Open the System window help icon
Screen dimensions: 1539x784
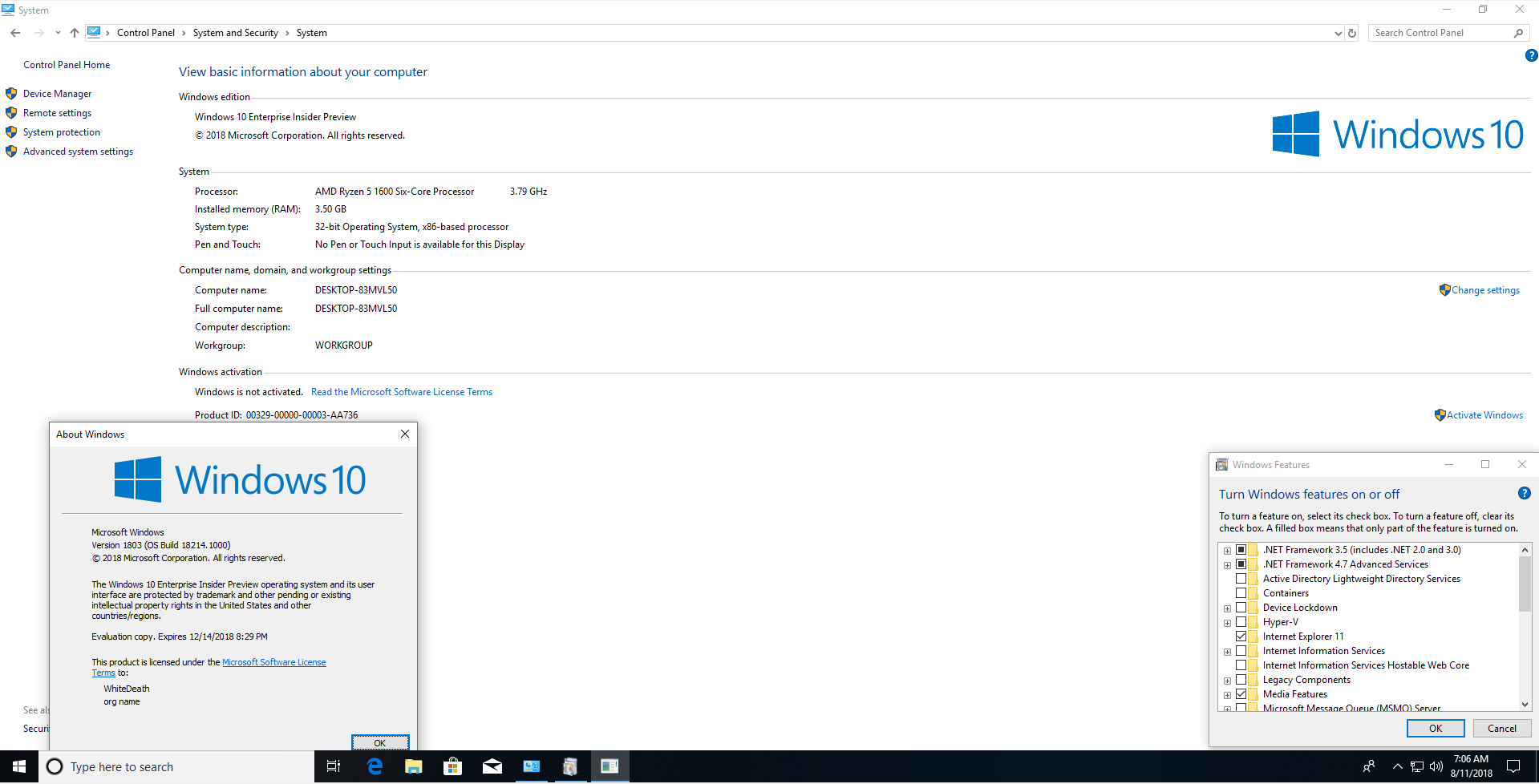(1531, 55)
